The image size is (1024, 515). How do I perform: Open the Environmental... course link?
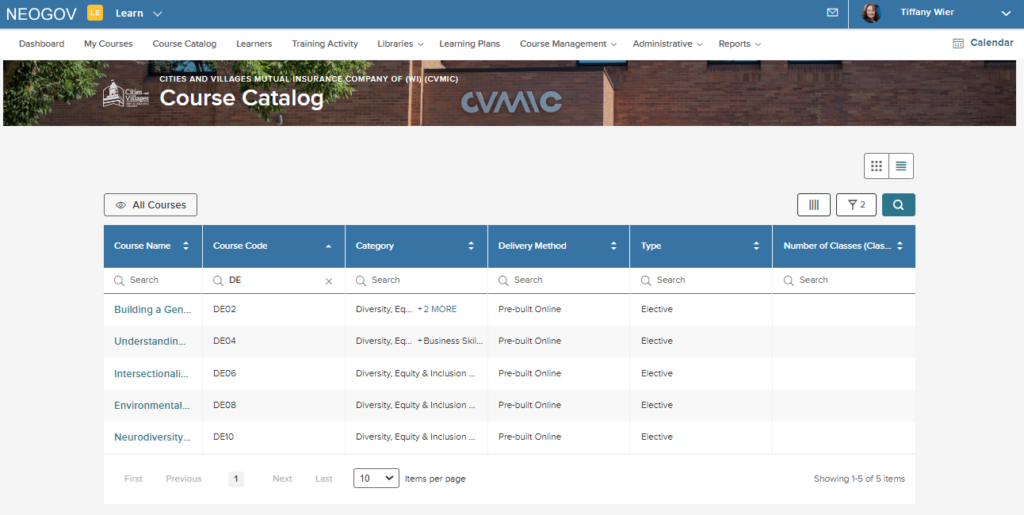click(152, 405)
